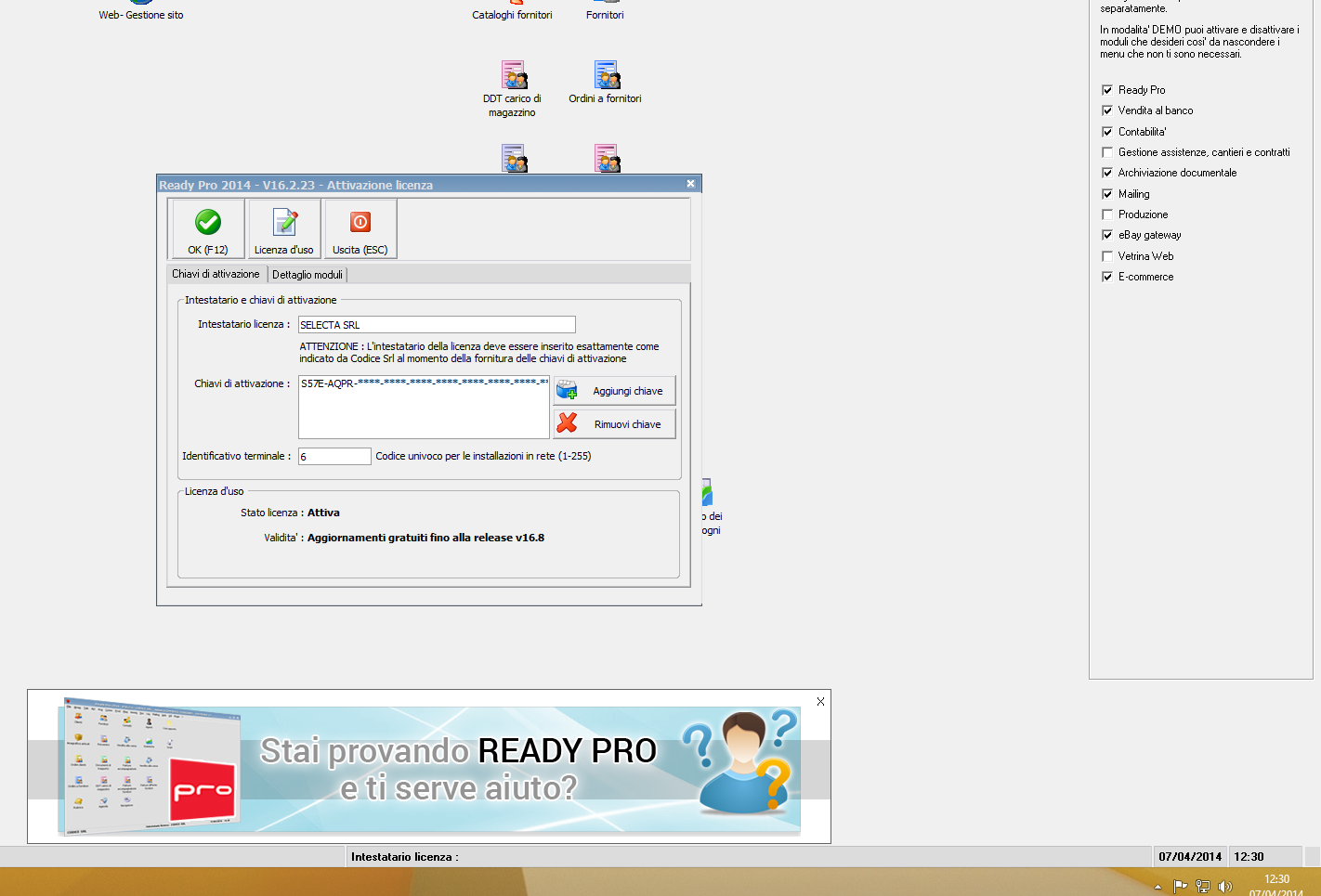The width and height of the screenshot is (1321, 896).
Task: Open the Licenza d'uso document
Action: (x=284, y=229)
